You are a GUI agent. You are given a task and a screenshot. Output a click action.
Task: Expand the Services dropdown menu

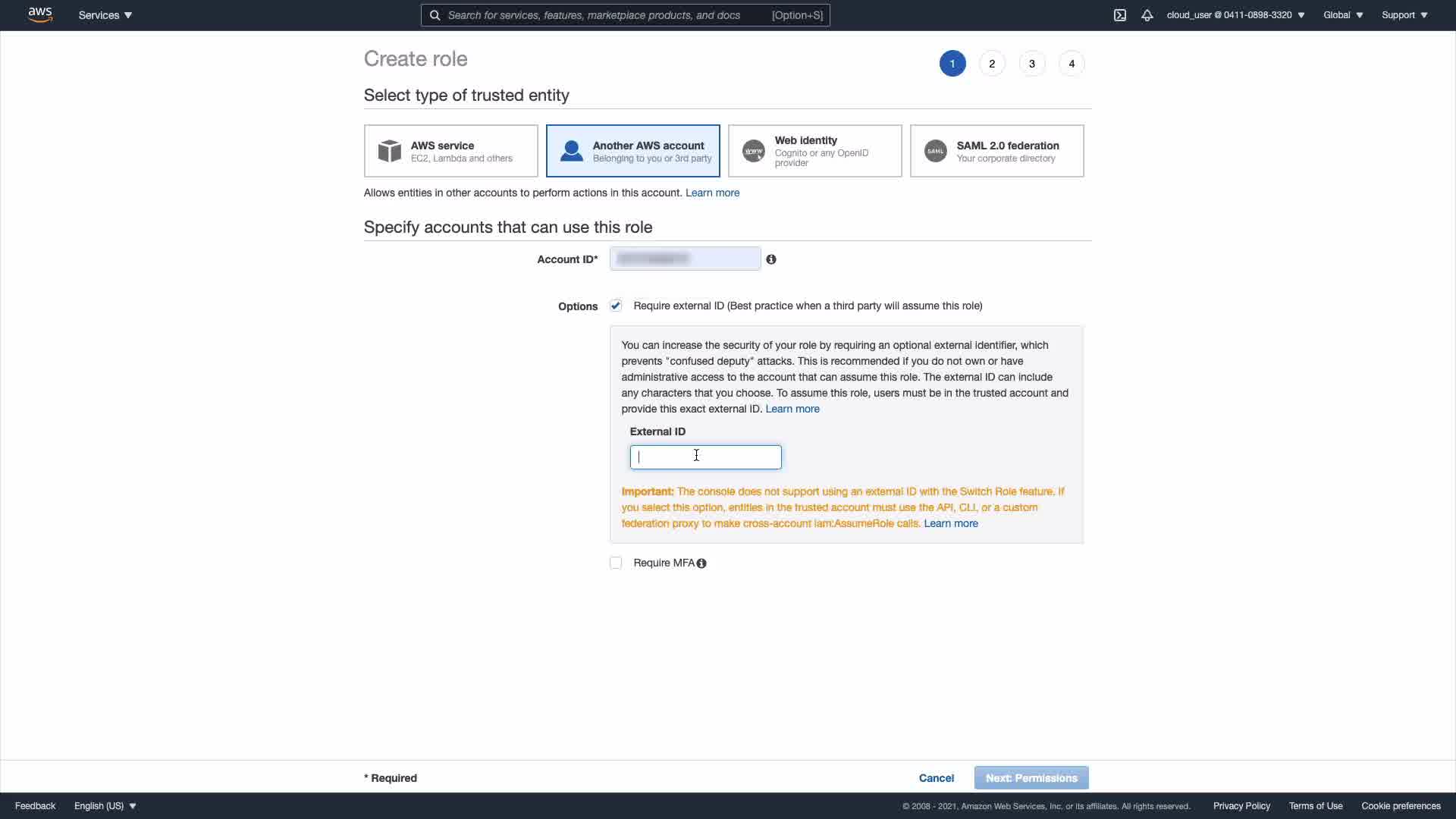(105, 15)
